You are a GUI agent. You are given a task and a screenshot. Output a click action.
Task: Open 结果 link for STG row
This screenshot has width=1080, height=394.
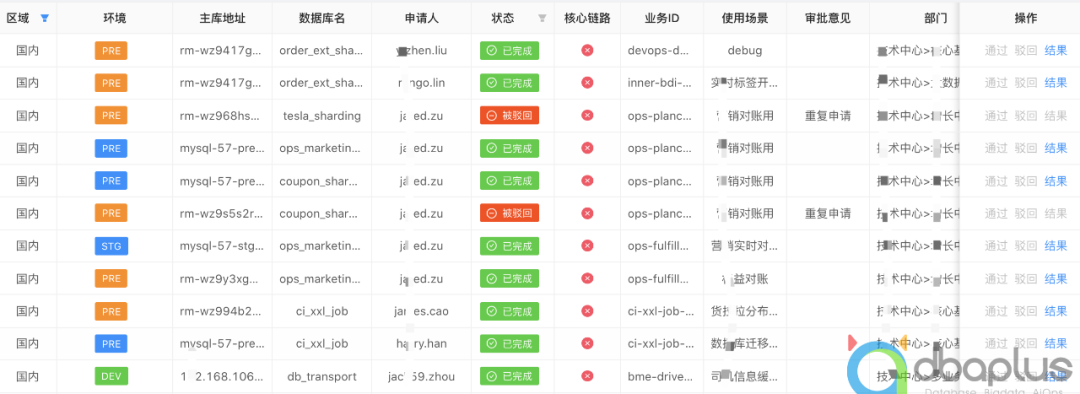click(1056, 246)
